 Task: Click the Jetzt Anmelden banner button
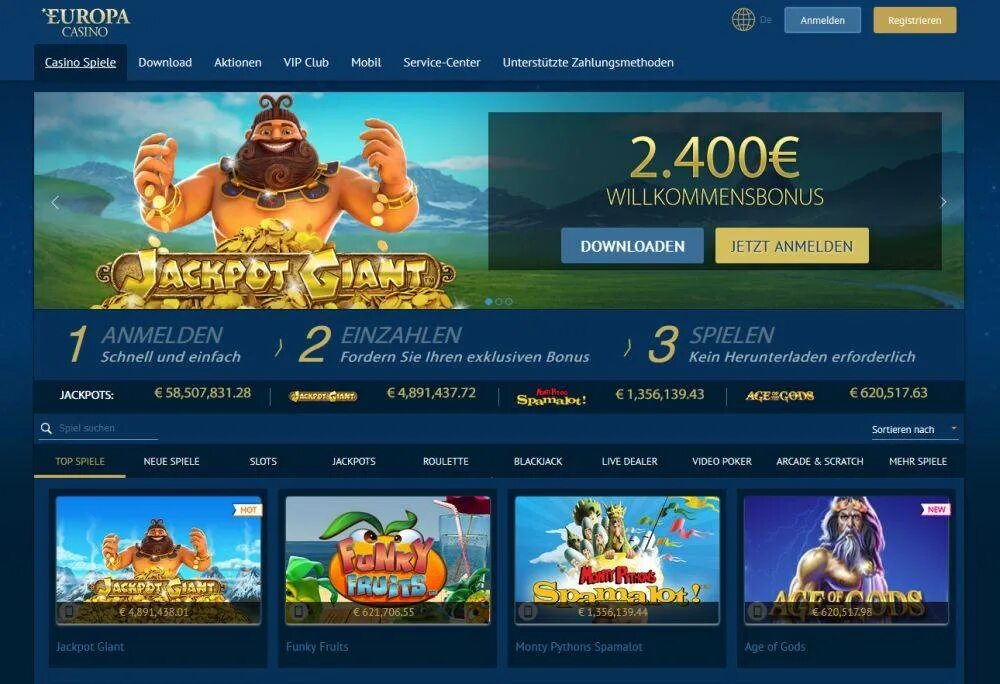(791, 246)
